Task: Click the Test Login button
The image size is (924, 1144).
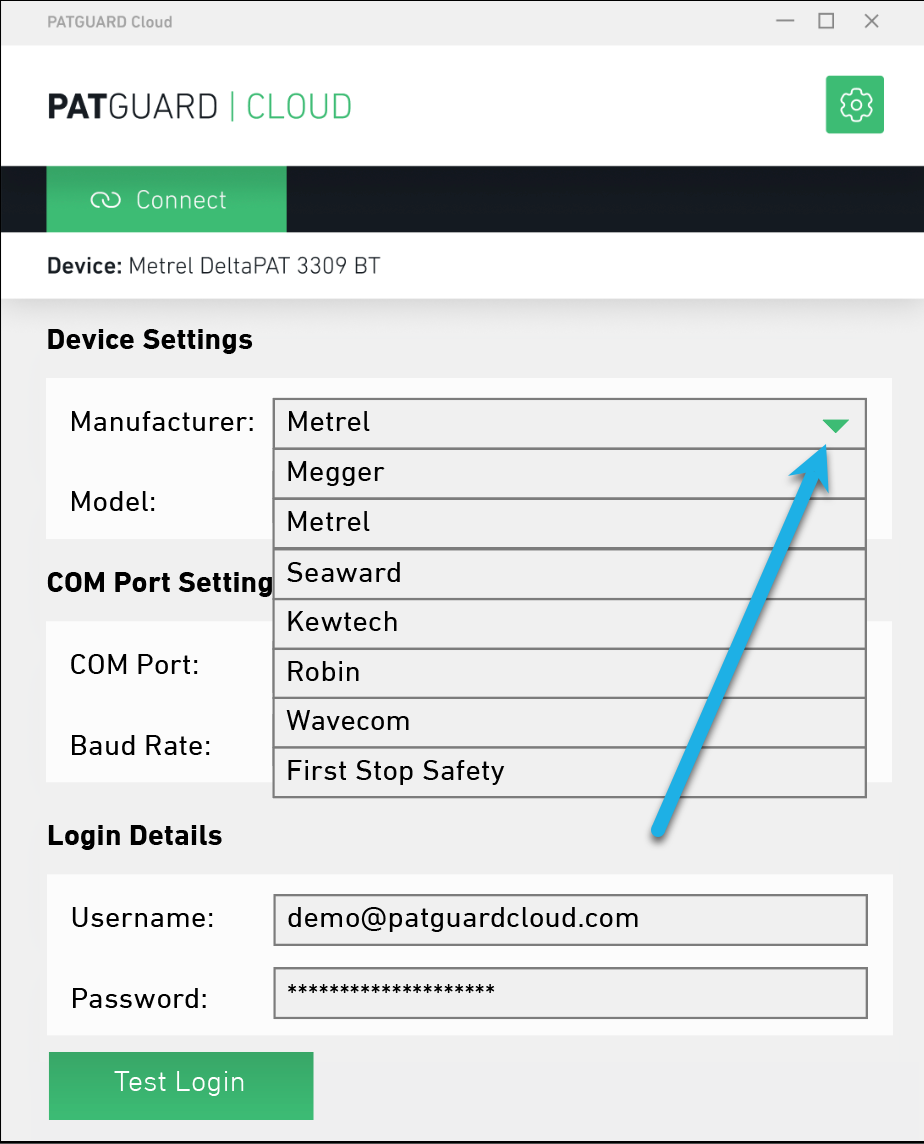Action: click(x=181, y=1086)
